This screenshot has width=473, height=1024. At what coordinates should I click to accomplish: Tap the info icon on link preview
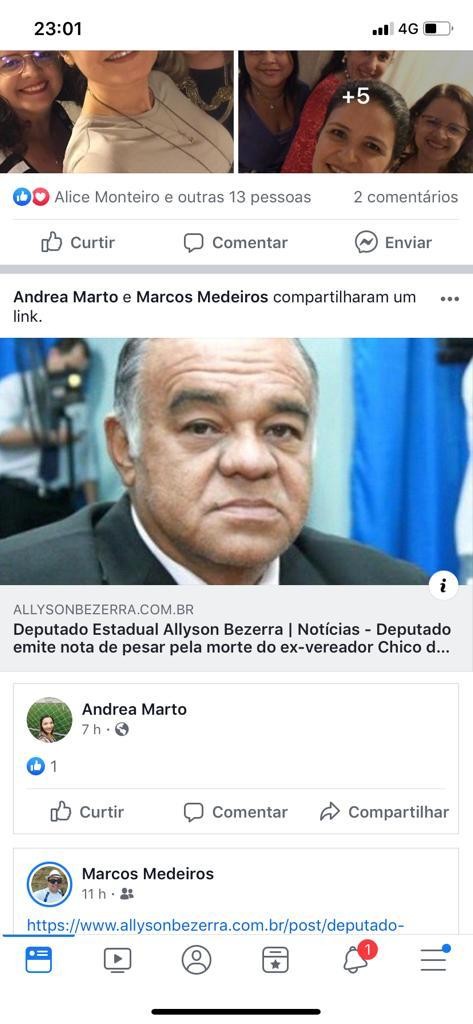pyautogui.click(x=444, y=586)
